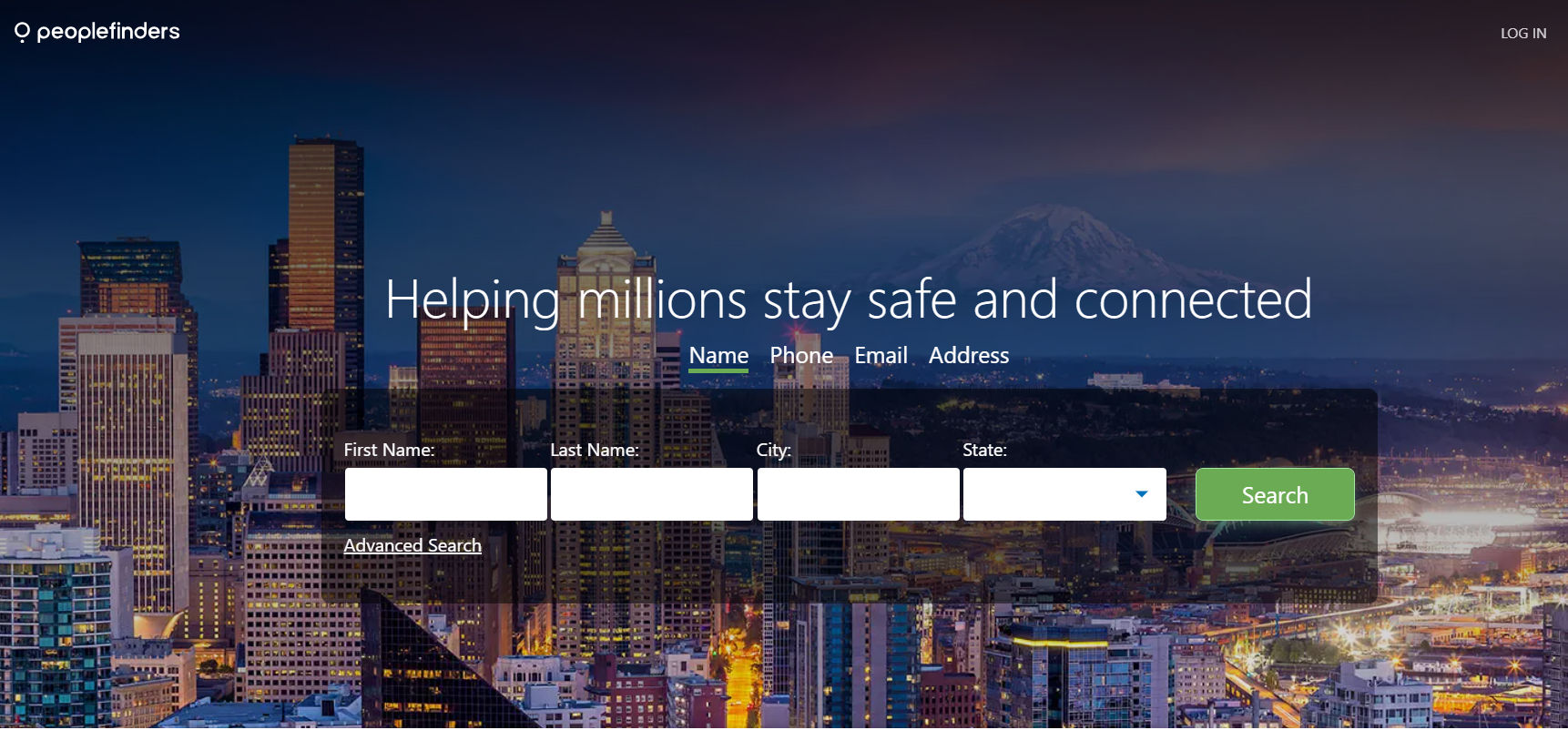1568x730 pixels.
Task: Open the State dropdown box
Action: pos(1064,494)
